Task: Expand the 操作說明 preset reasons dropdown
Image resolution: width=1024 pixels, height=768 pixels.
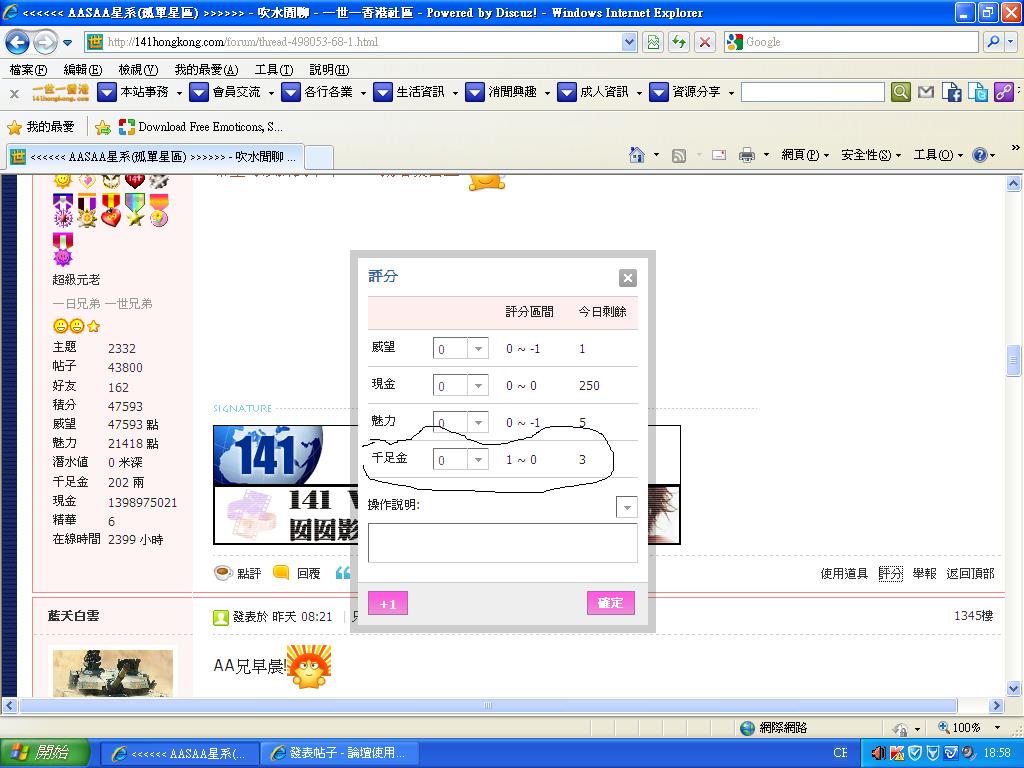Action: [627, 508]
